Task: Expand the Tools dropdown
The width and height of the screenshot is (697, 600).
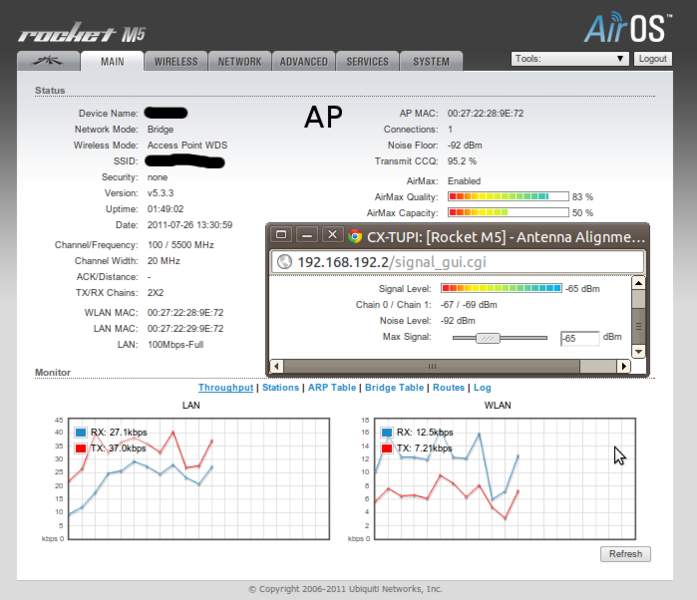Action: [570, 59]
